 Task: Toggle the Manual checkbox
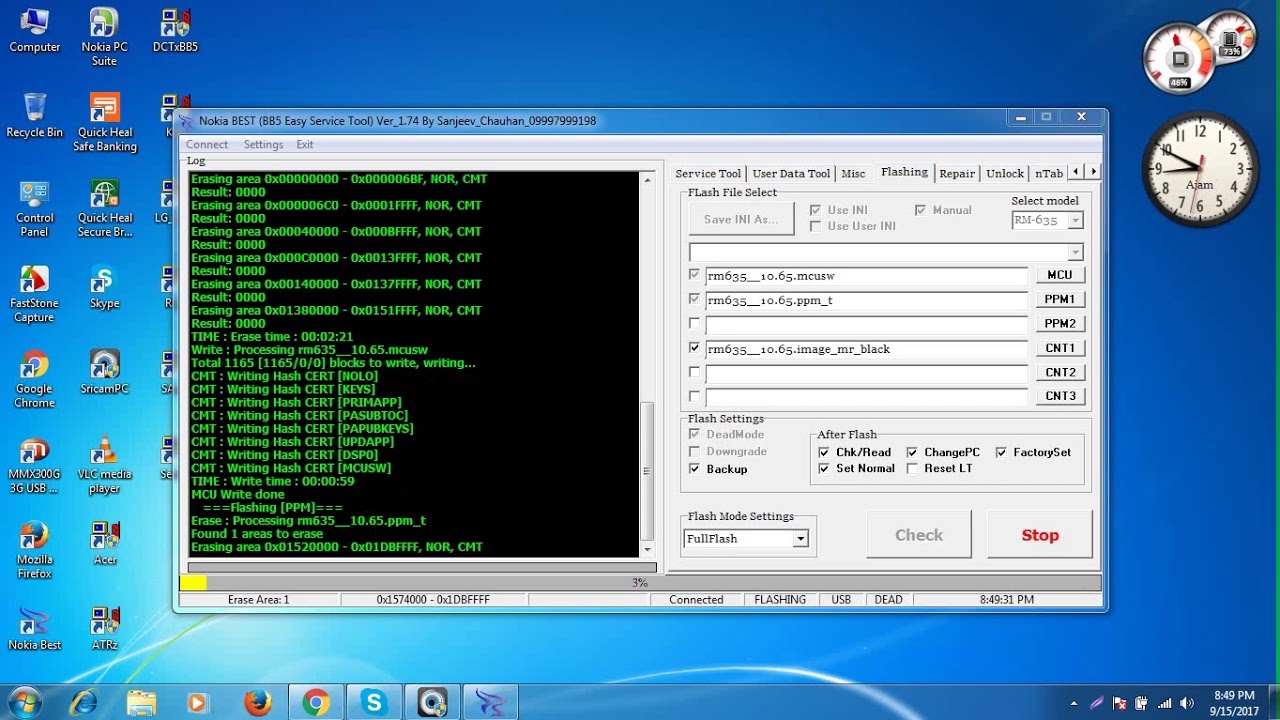pos(920,210)
